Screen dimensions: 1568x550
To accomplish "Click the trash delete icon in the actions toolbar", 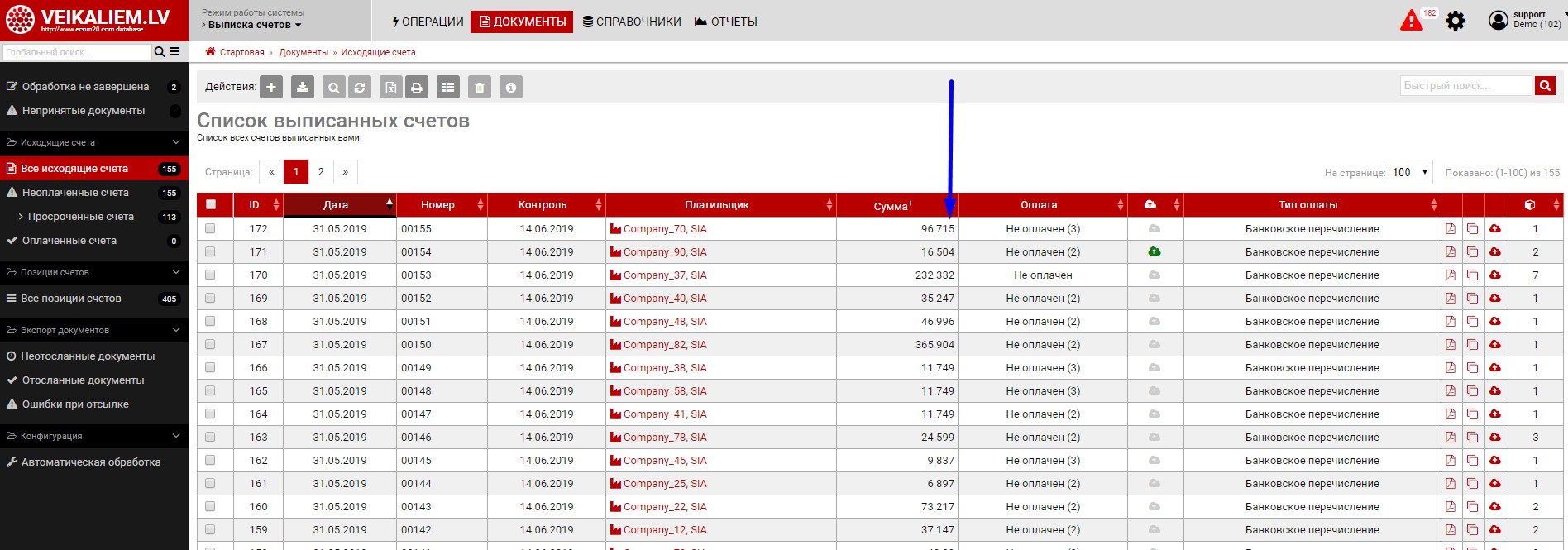I will pos(480,87).
